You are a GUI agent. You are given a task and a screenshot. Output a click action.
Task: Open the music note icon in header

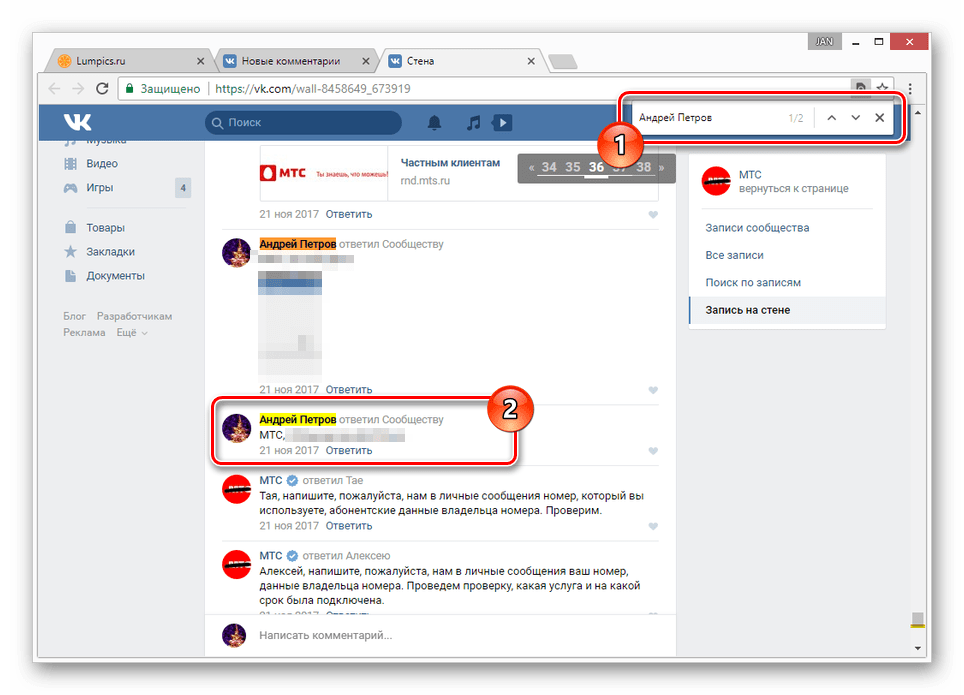click(x=473, y=122)
